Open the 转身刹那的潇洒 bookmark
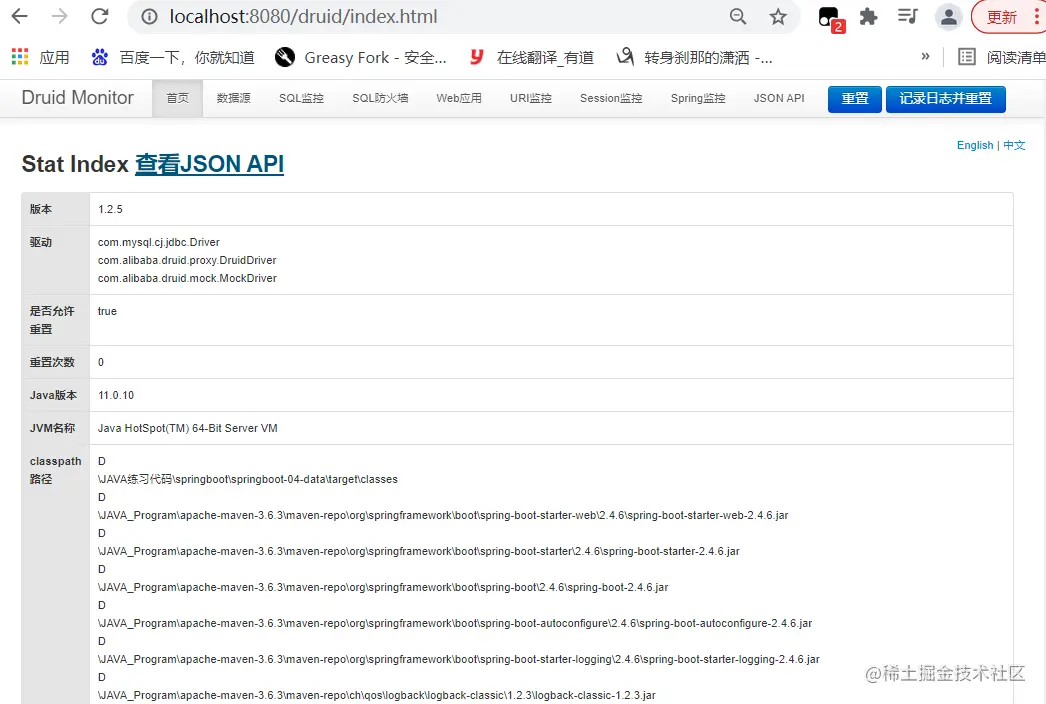Viewport: 1046px width, 704px height. tap(694, 57)
